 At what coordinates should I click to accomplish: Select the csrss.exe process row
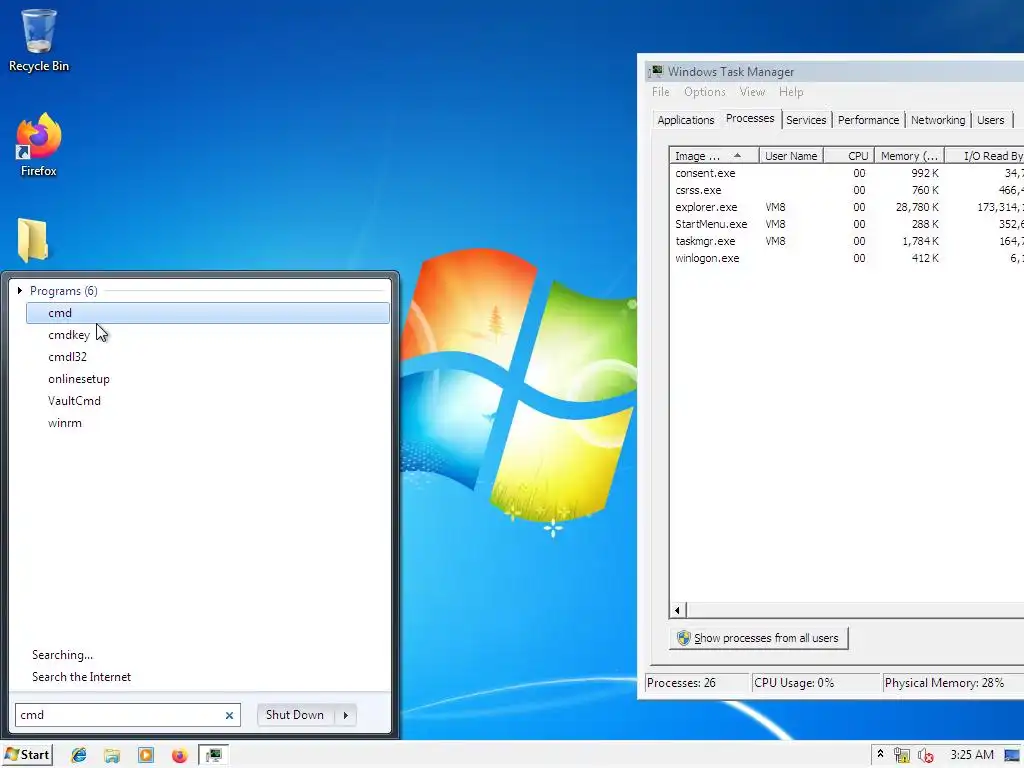pos(847,190)
